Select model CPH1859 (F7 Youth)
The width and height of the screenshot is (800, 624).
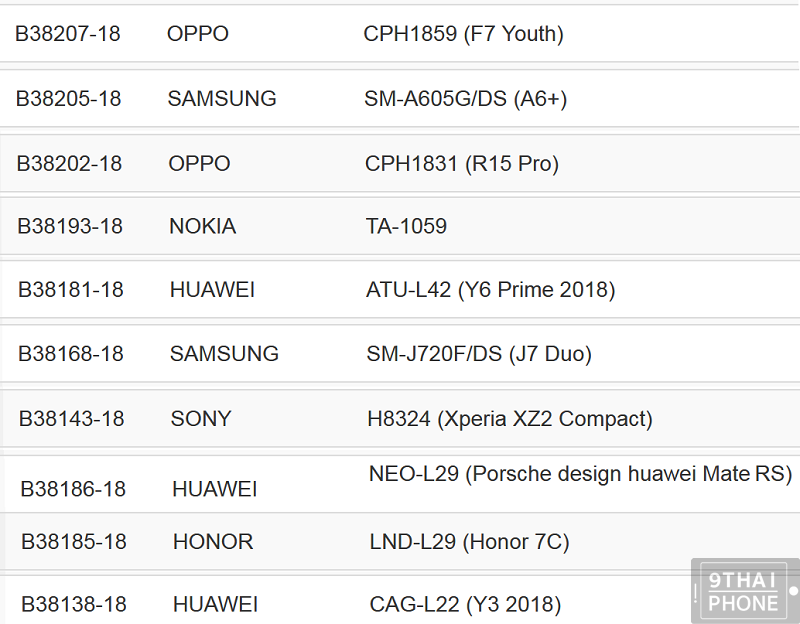pos(463,34)
